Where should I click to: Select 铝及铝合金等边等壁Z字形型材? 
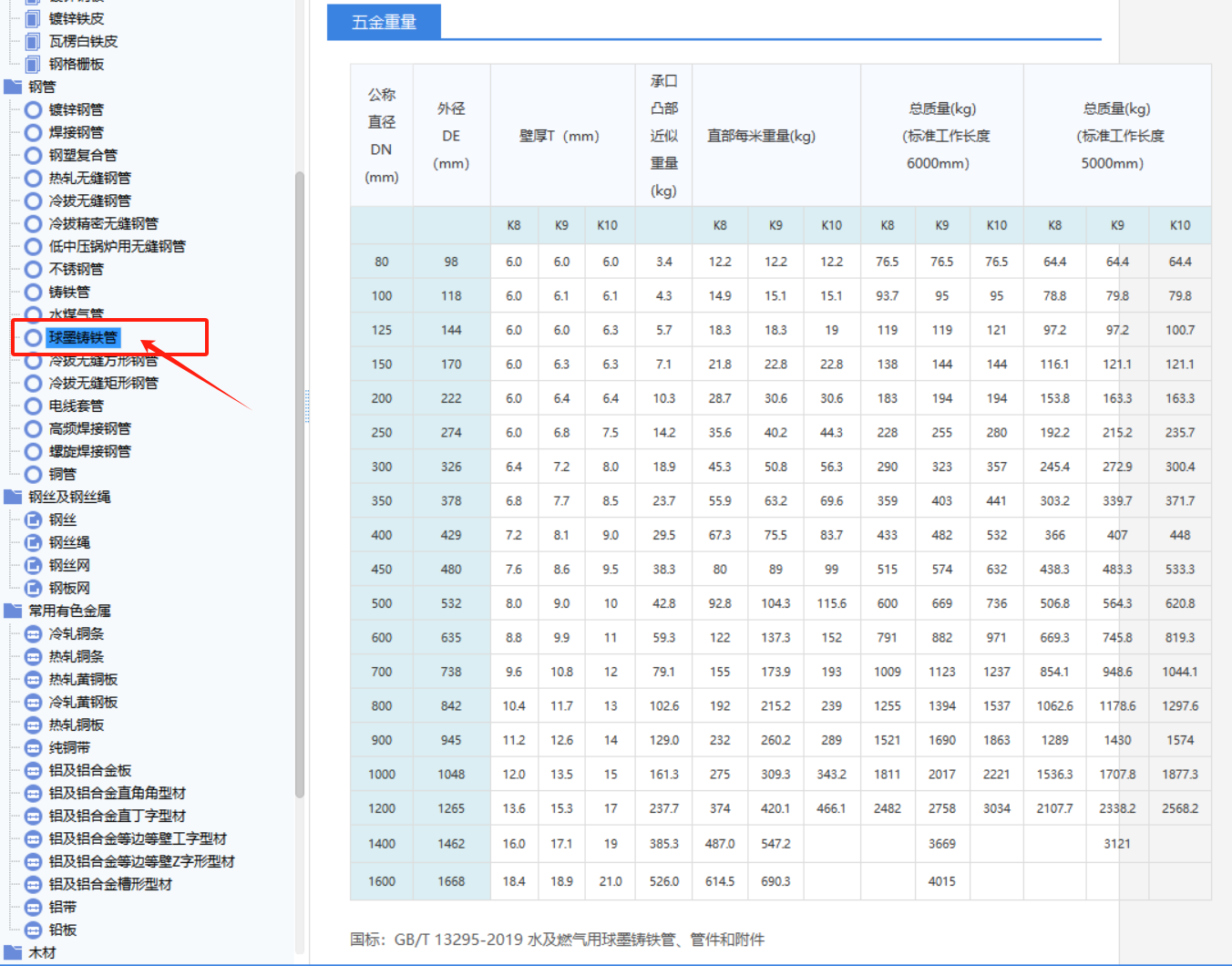tap(141, 862)
